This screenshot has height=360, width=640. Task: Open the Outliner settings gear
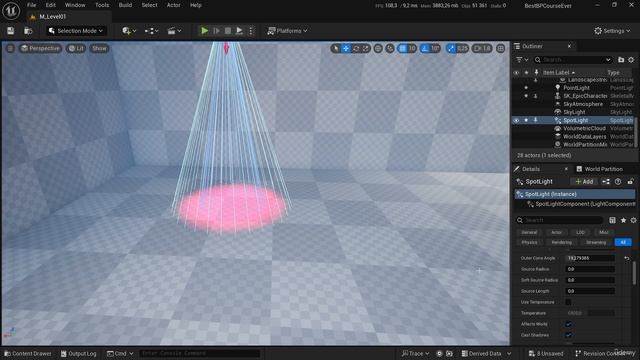[x=631, y=60]
